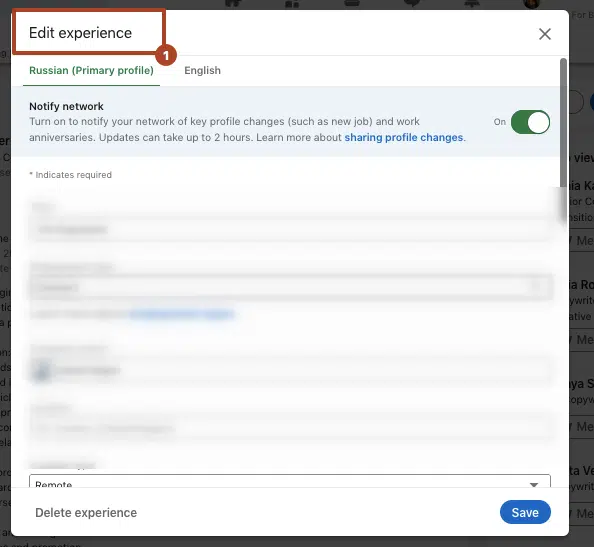Click the Indicates required note

[70, 175]
